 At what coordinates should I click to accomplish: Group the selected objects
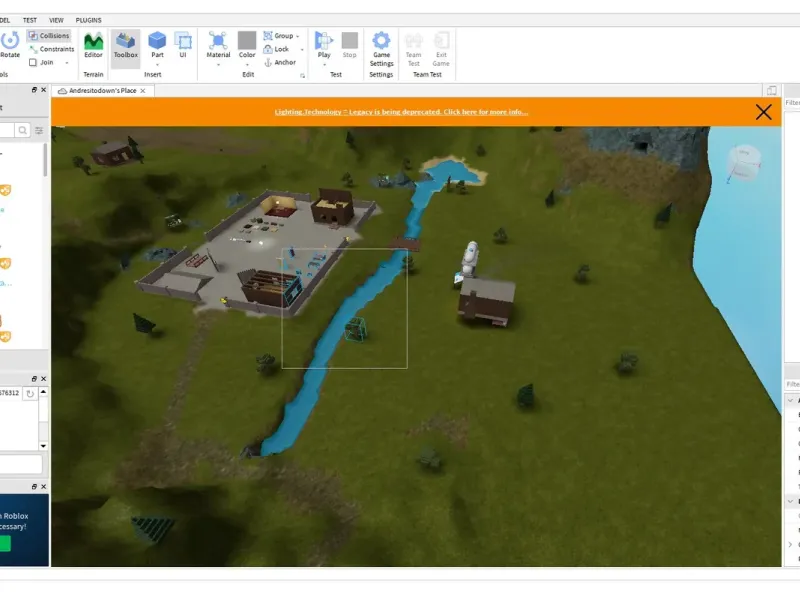click(x=279, y=36)
